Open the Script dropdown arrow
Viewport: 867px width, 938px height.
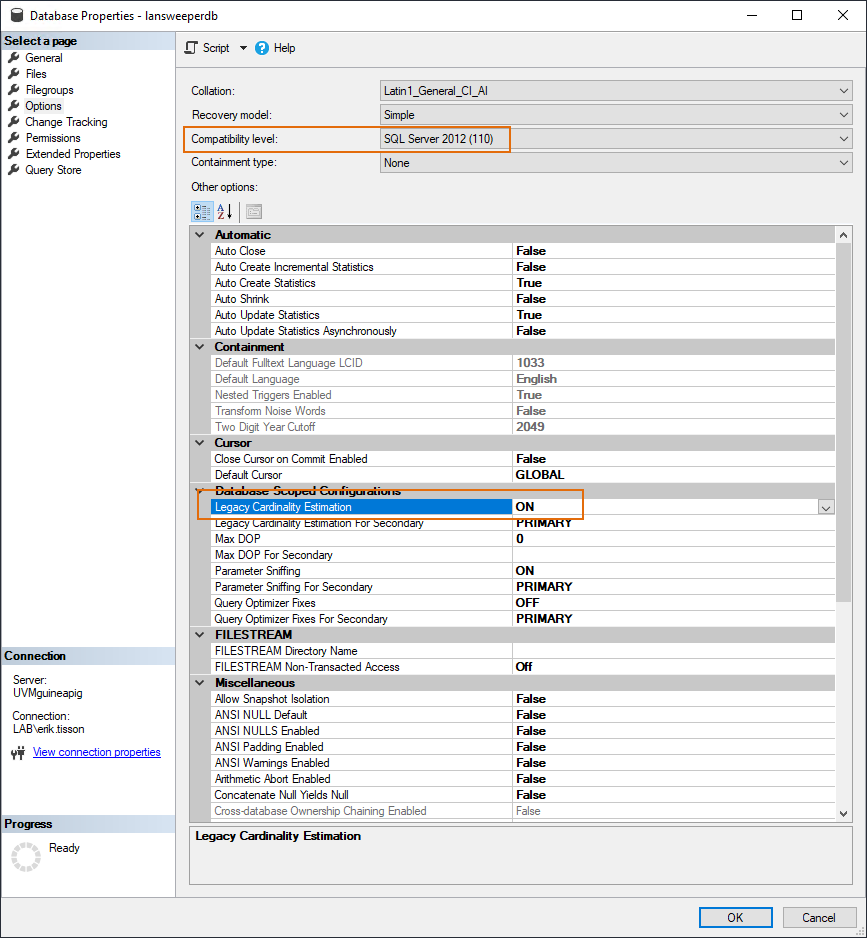coord(243,48)
